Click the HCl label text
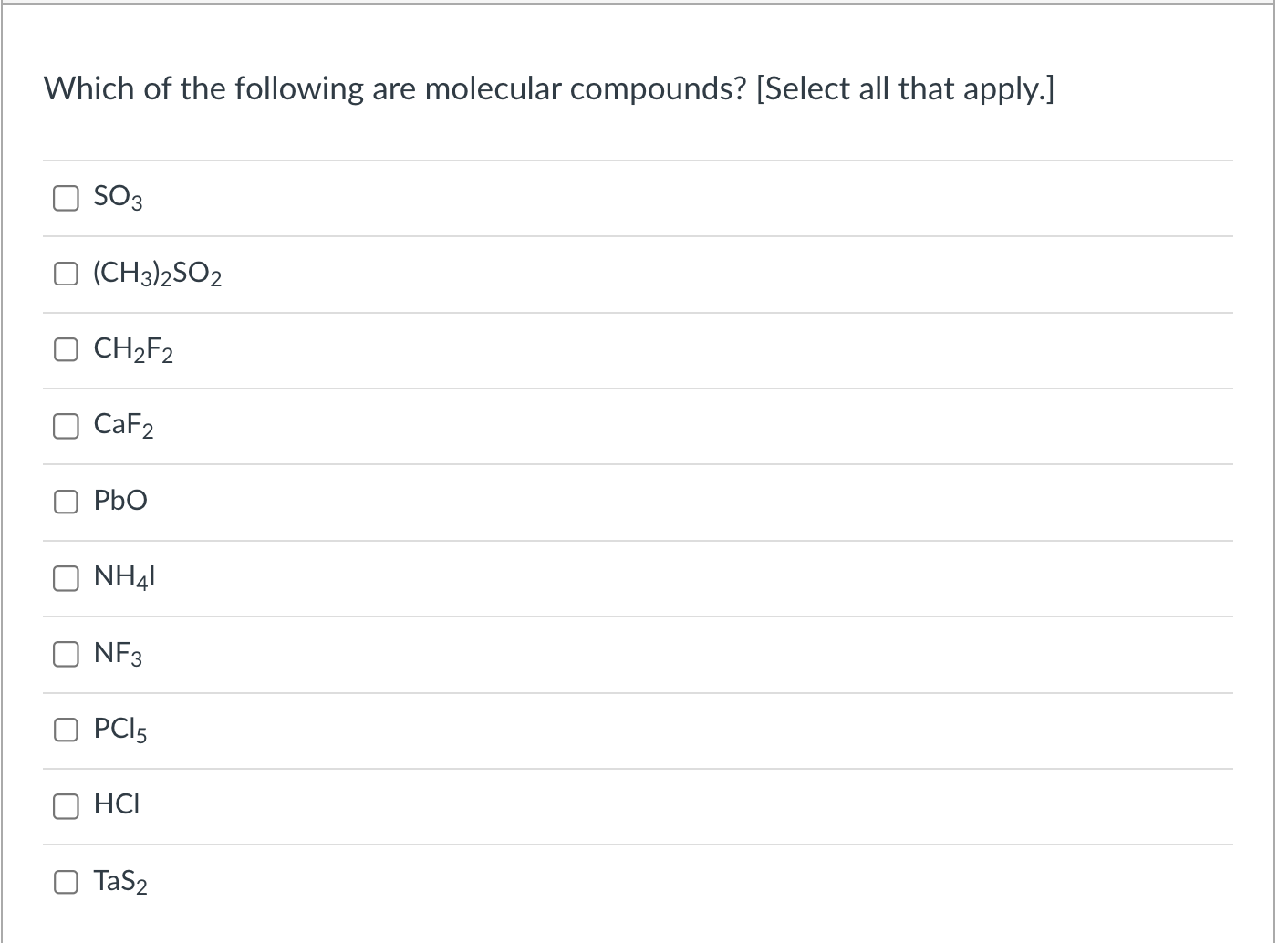This screenshot has width=1288, height=943. (116, 804)
